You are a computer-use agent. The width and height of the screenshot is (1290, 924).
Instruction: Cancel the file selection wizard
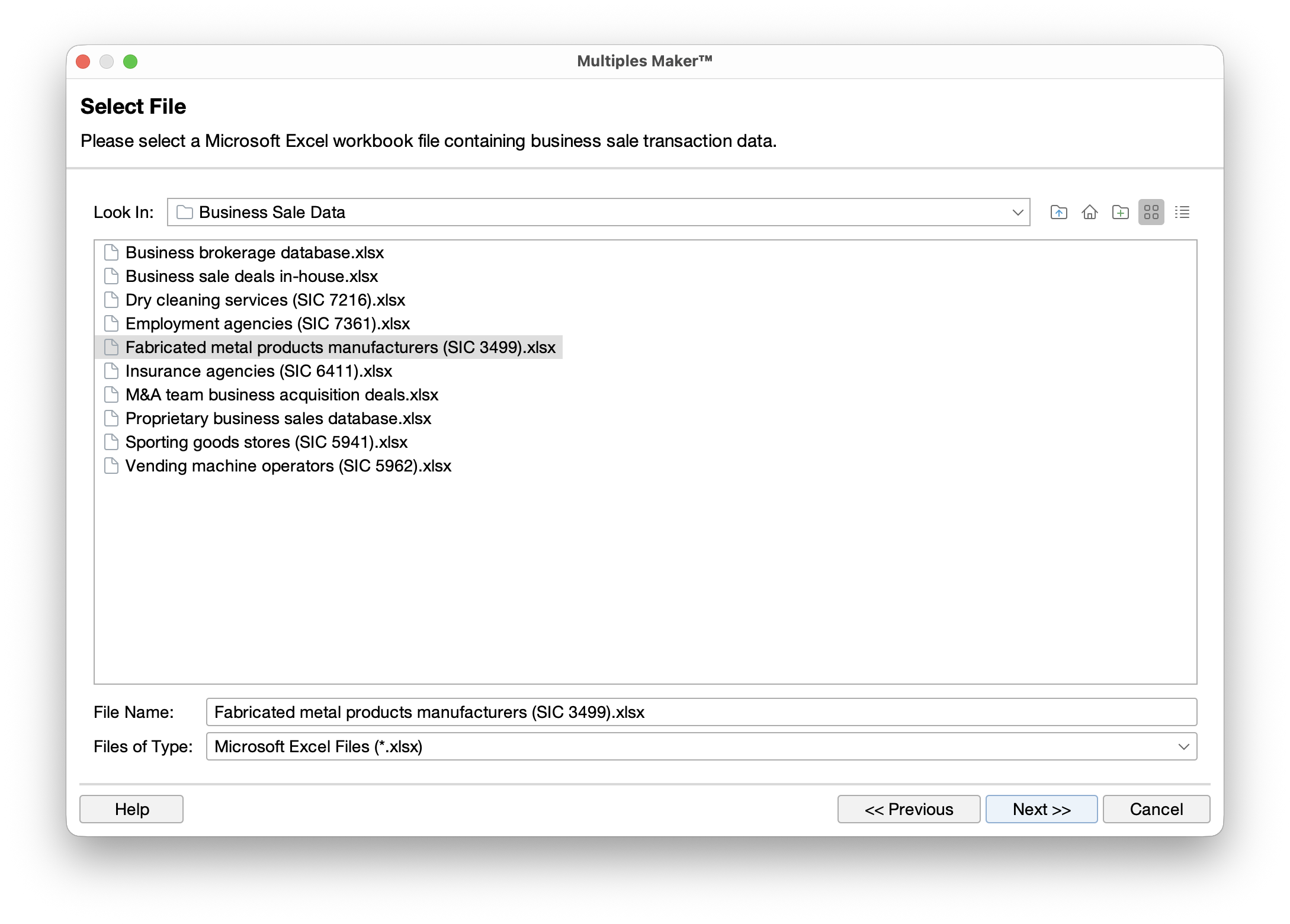(x=1156, y=809)
